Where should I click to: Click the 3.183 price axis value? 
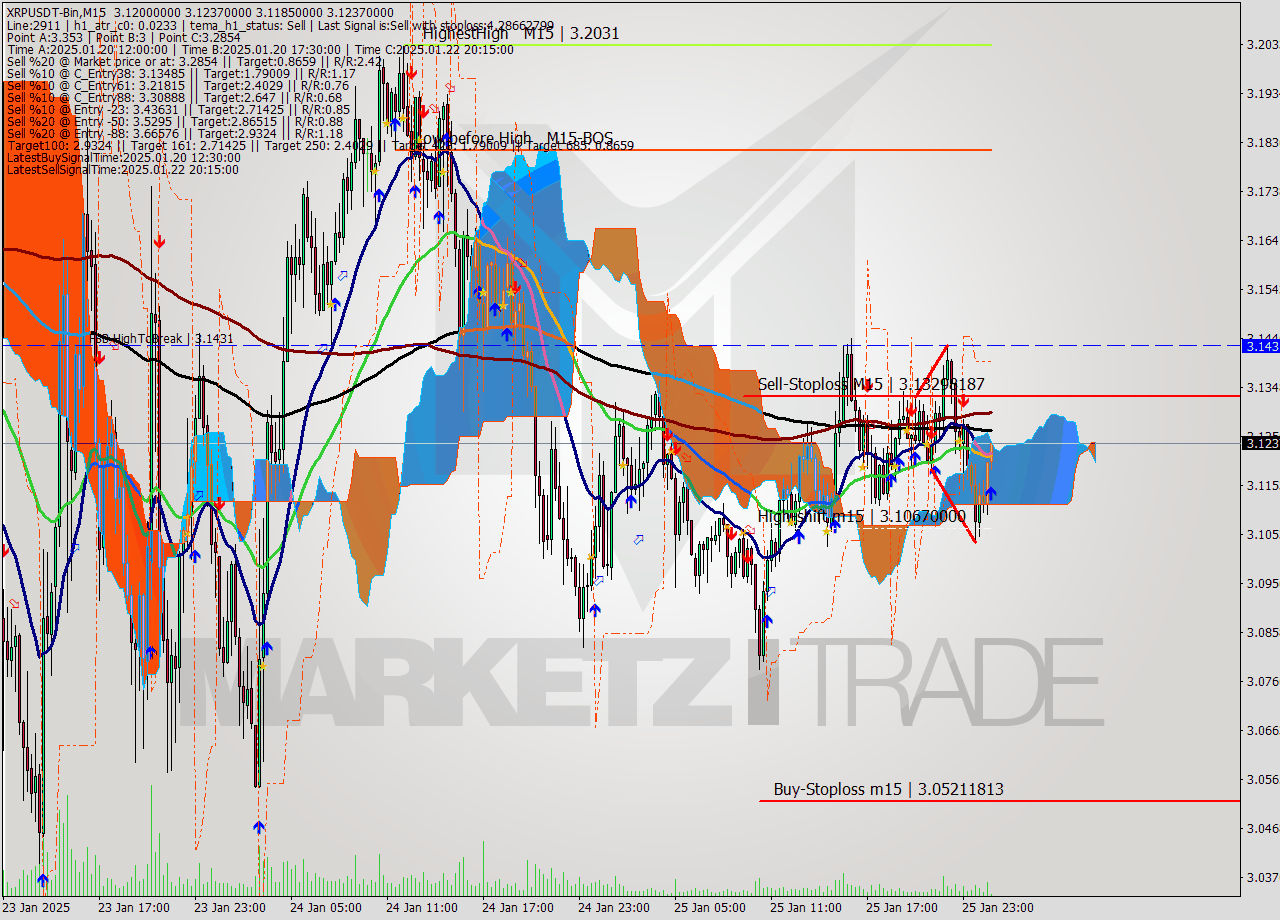(x=1262, y=142)
